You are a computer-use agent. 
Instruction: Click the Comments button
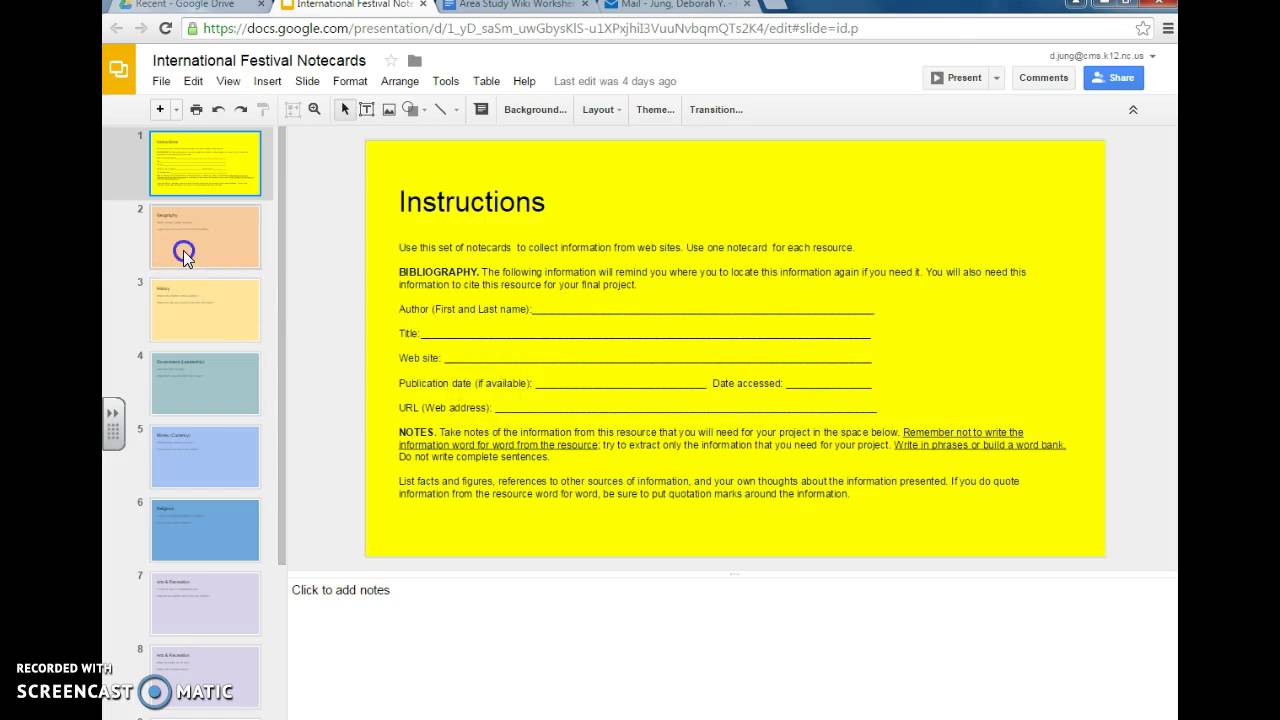tap(1043, 78)
